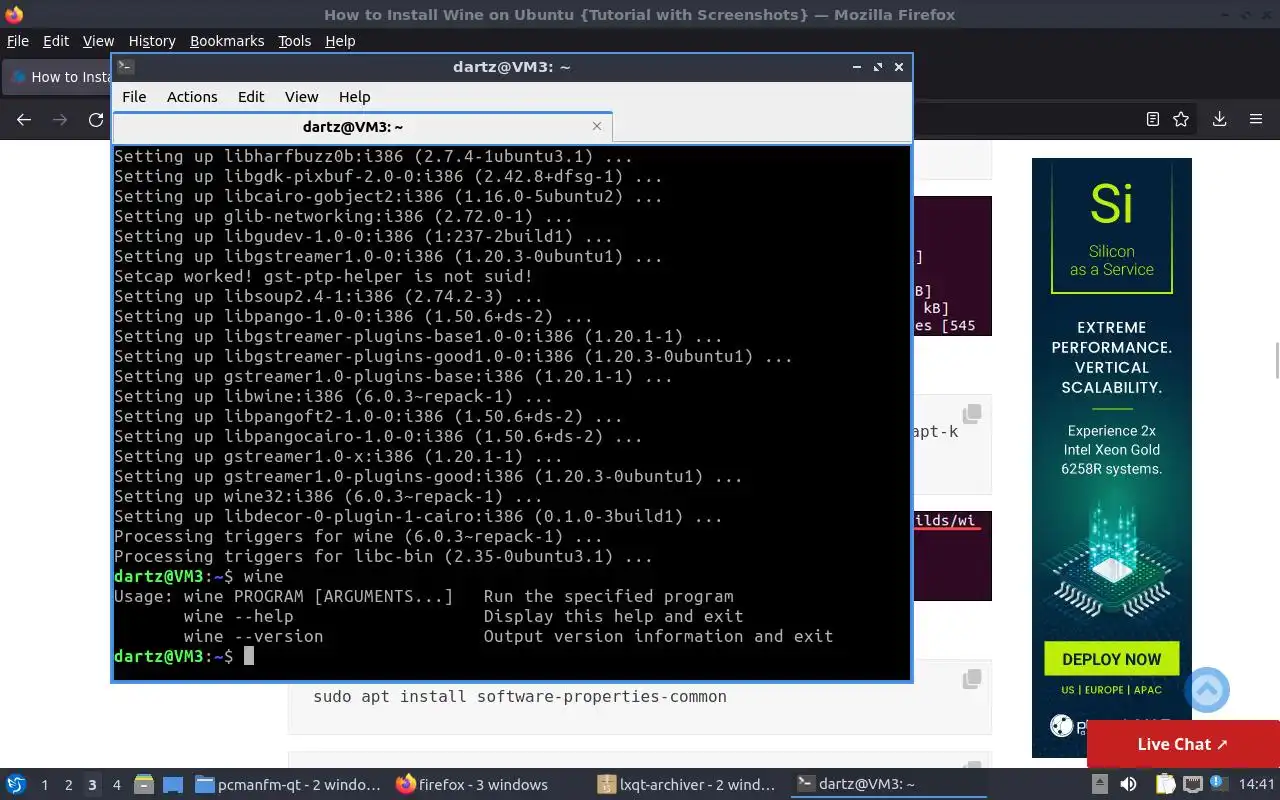This screenshot has width=1280, height=800.
Task: Click Firefox reload button
Action: [x=96, y=119]
